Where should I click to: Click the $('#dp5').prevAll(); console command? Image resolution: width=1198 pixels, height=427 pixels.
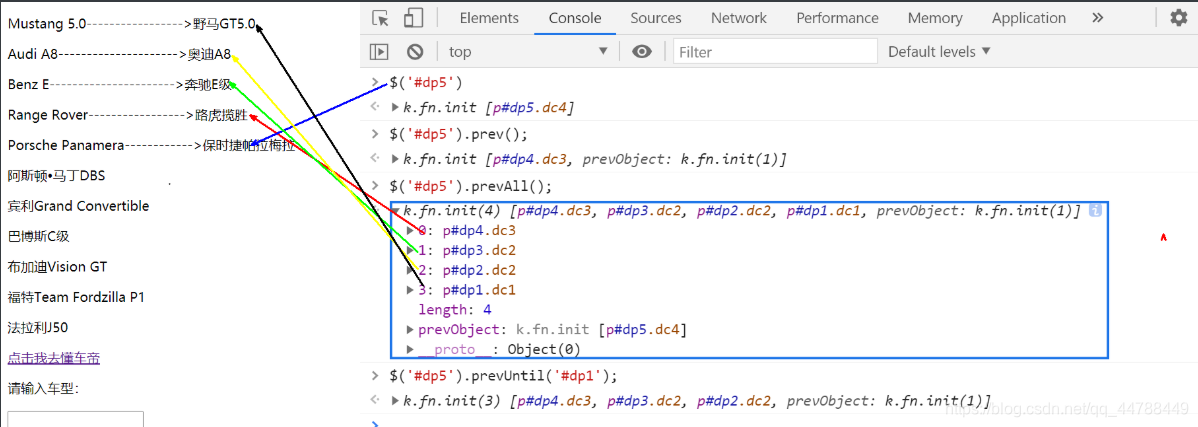(x=470, y=186)
